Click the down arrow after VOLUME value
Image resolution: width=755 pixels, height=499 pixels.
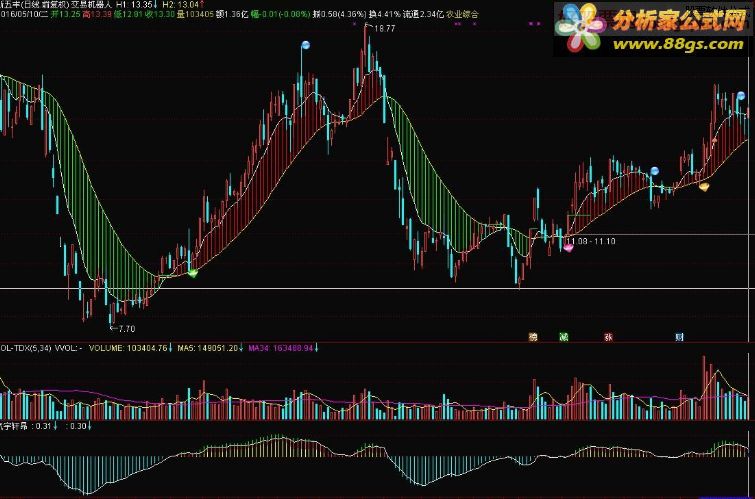(170, 348)
